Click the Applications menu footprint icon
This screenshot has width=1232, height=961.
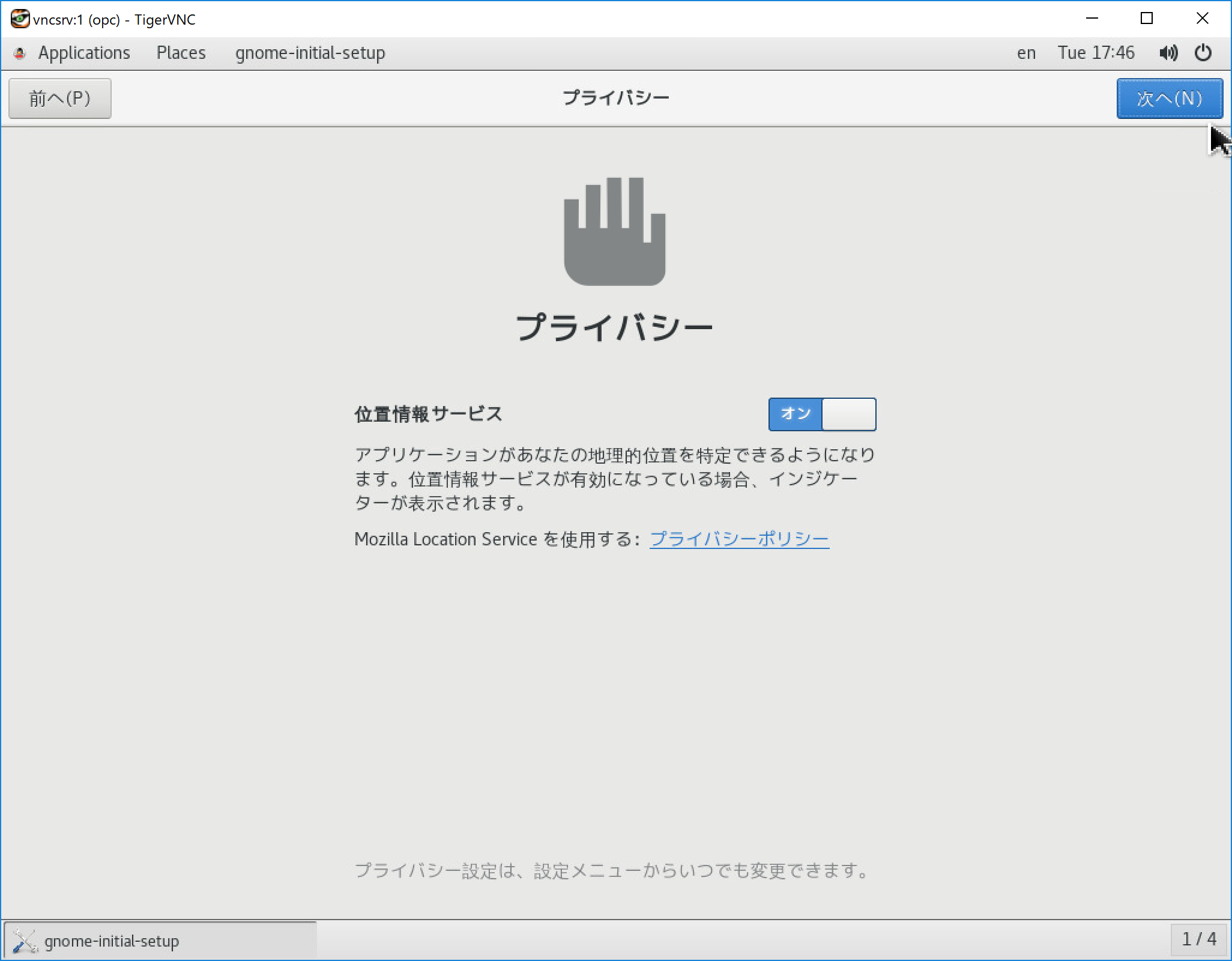tap(19, 53)
